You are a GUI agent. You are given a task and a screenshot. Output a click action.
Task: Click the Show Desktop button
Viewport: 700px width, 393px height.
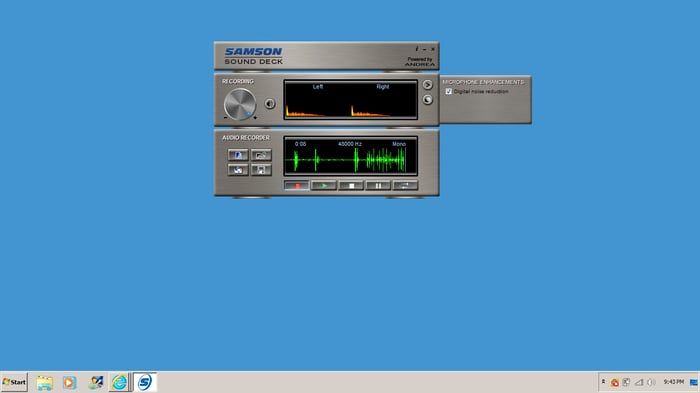(694, 382)
